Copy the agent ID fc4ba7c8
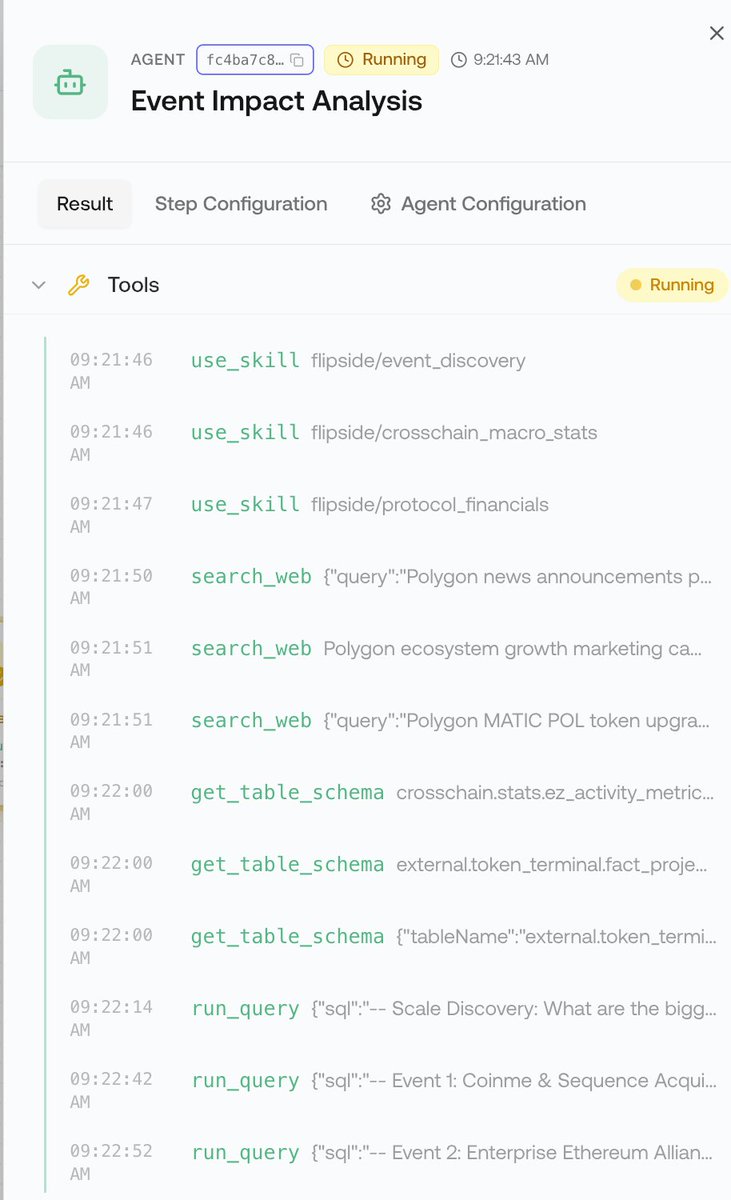The width and height of the screenshot is (731, 1200). coord(297,60)
